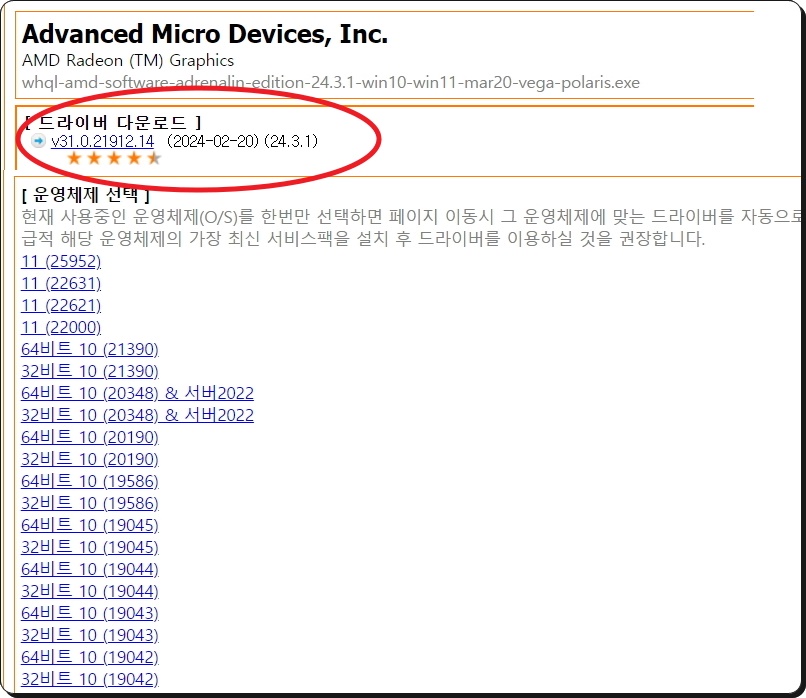Screen dimensions: 806x698
Task: Open the 32비트 10 (19044) link
Action: point(90,592)
